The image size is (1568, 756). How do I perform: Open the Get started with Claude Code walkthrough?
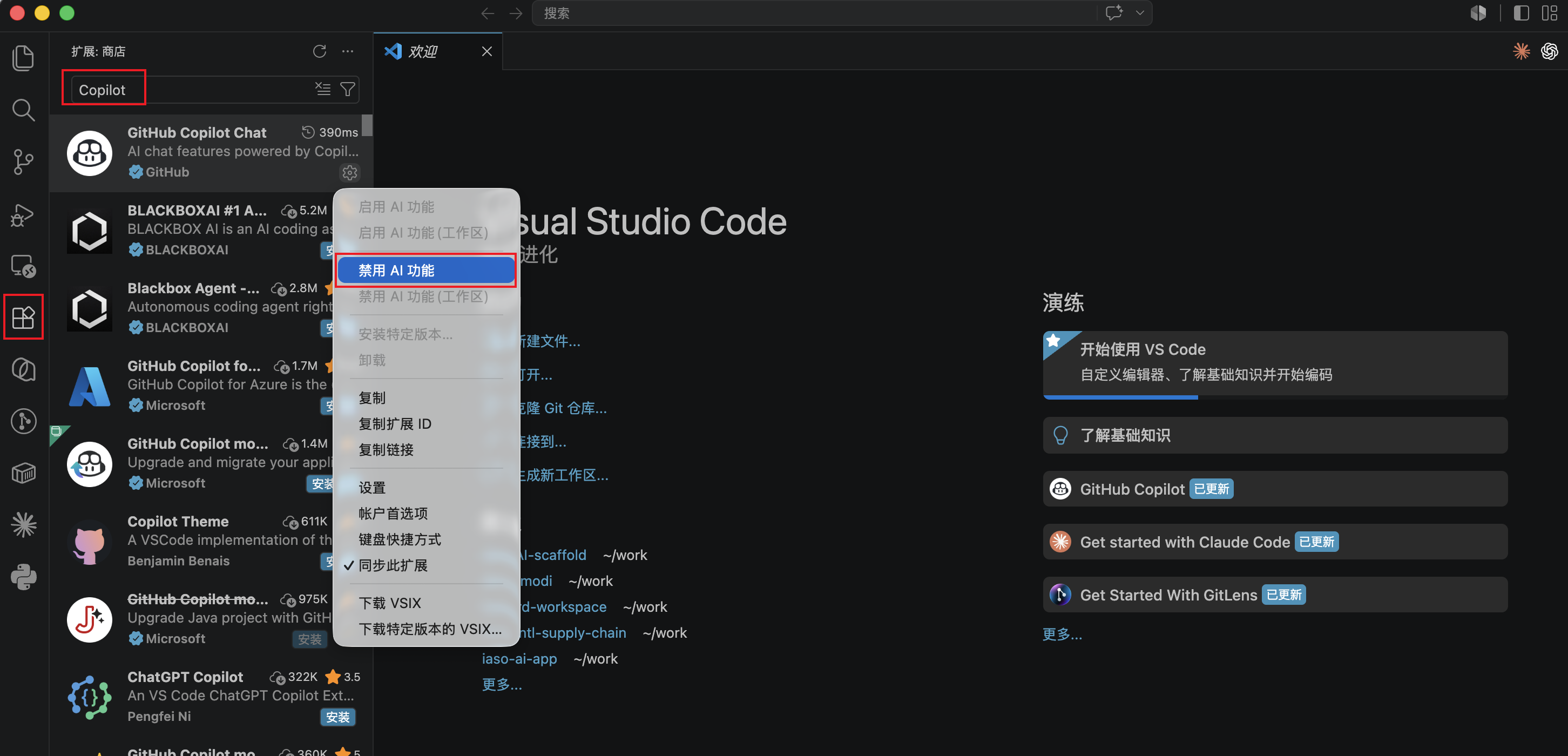[x=1275, y=542]
